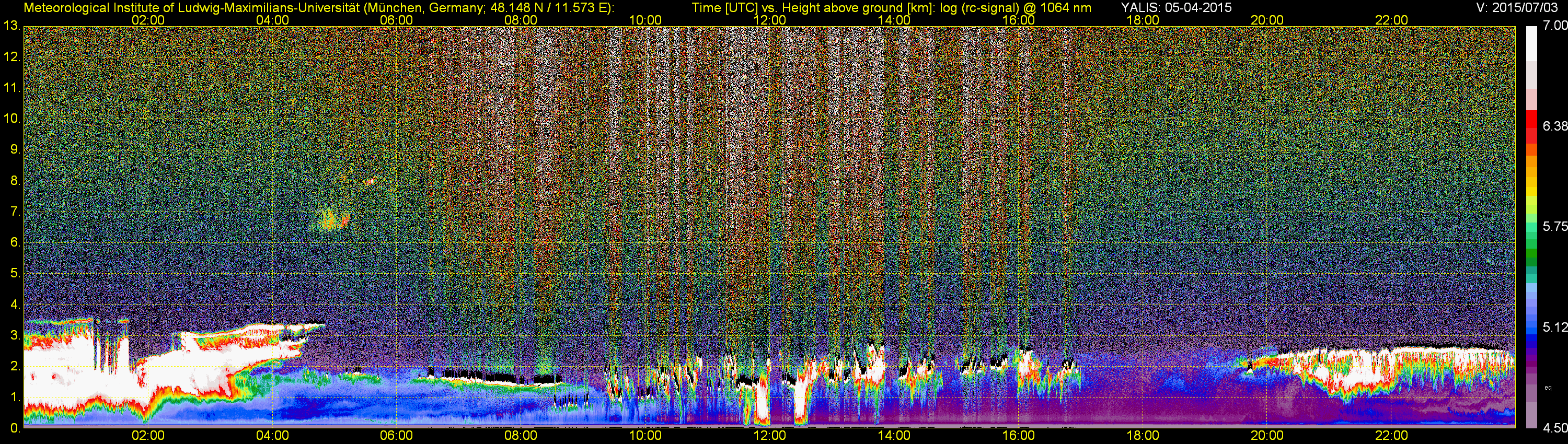The image size is (1568, 444).
Task: Click the 5 km height axis label
Action: 15,274
